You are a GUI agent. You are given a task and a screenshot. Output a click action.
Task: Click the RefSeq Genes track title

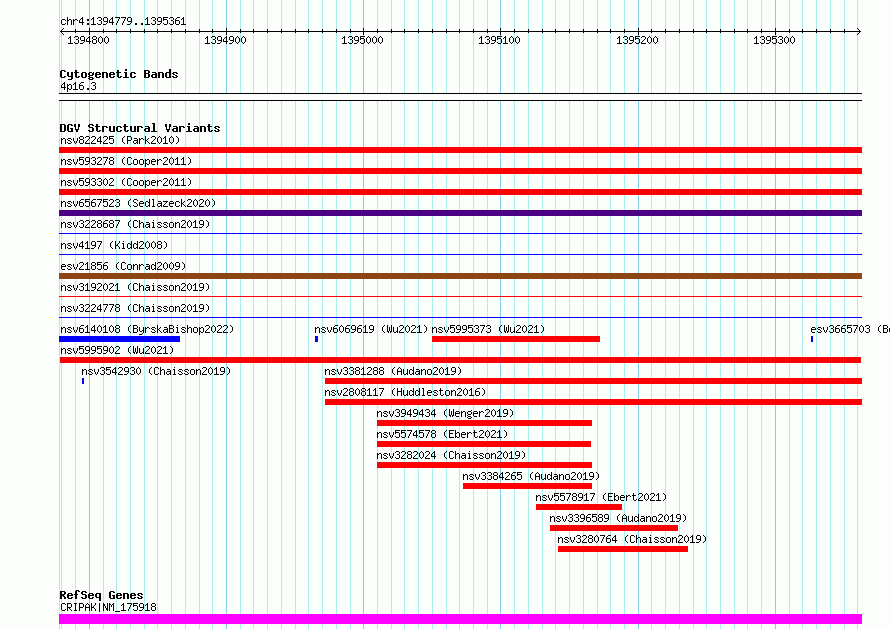(101, 595)
